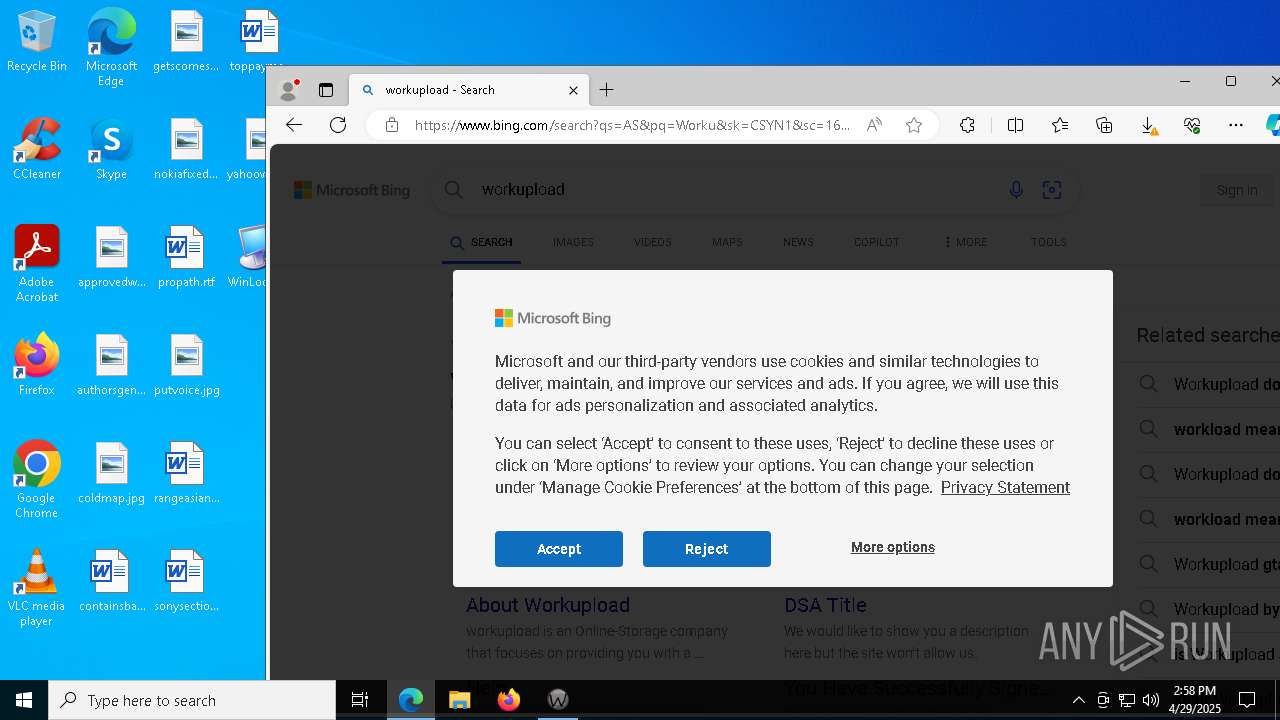Select the workupload - Search tab
This screenshot has height=720, width=1280.
(469, 90)
